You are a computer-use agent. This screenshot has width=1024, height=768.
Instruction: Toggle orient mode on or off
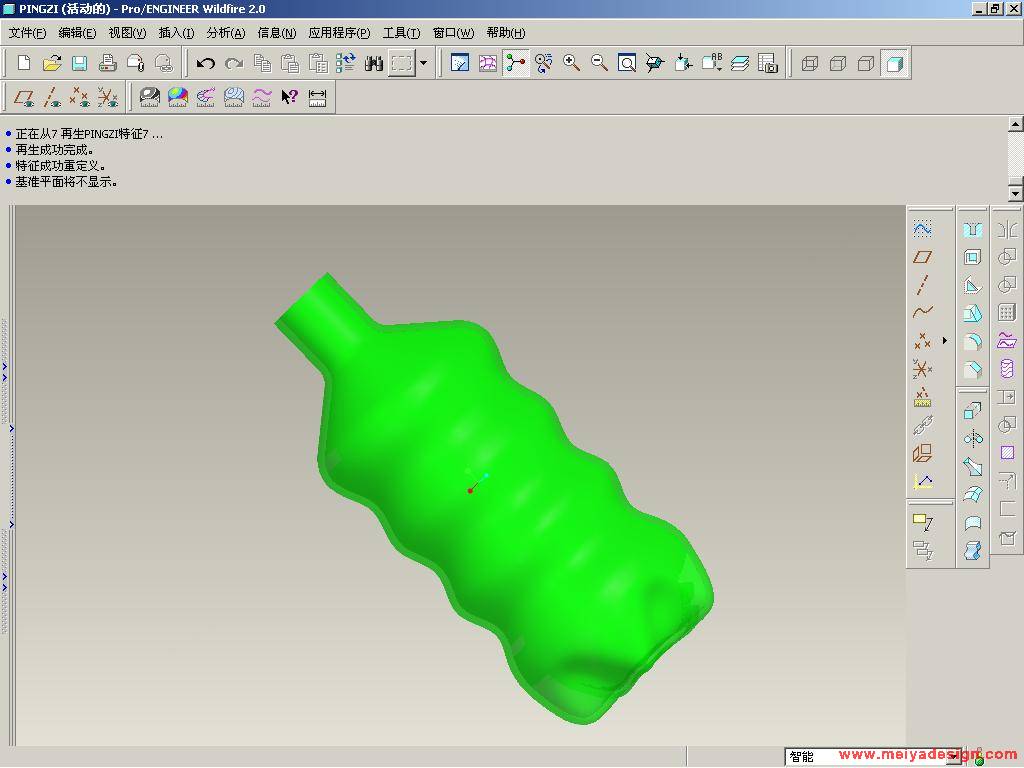[543, 63]
